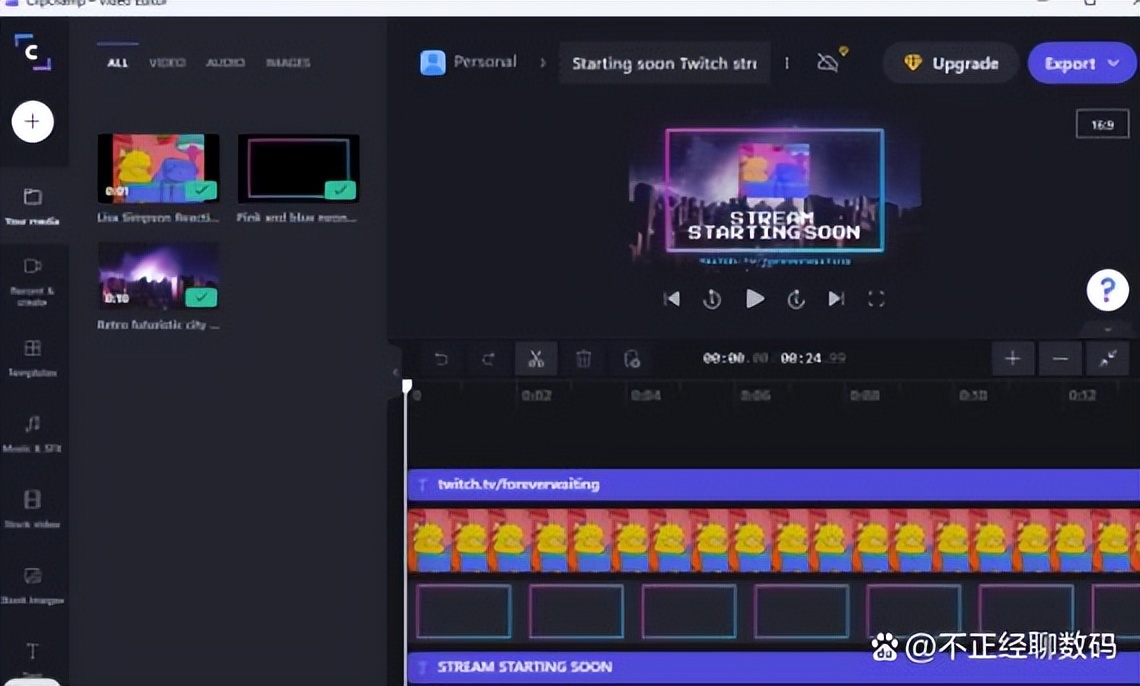Open the Your media sidebar section
The image size is (1140, 686).
tap(33, 206)
